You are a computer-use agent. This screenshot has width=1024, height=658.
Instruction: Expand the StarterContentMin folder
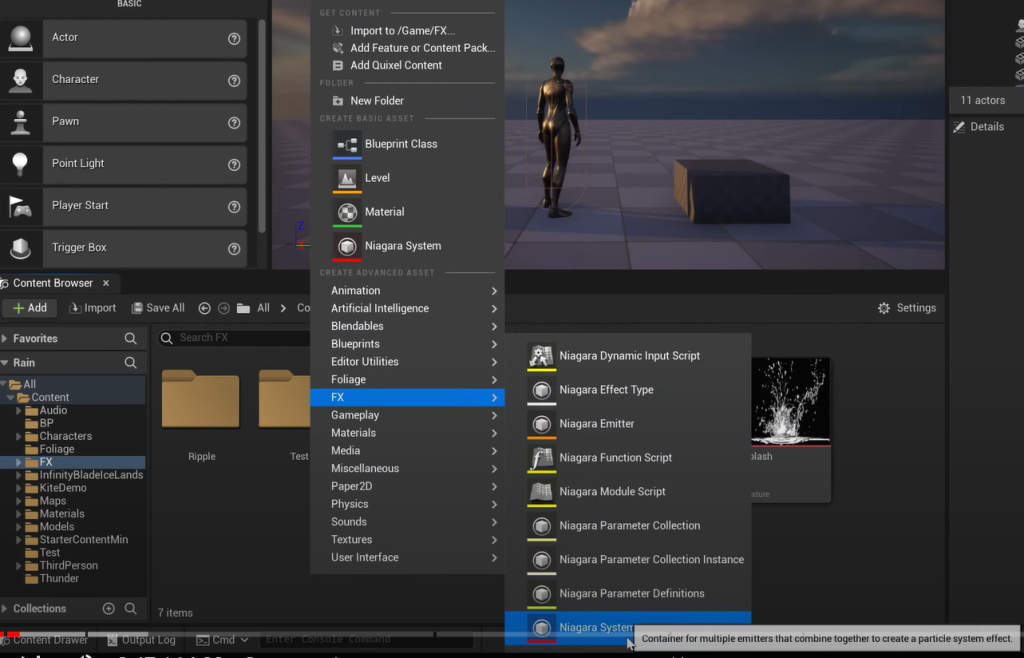(19, 540)
